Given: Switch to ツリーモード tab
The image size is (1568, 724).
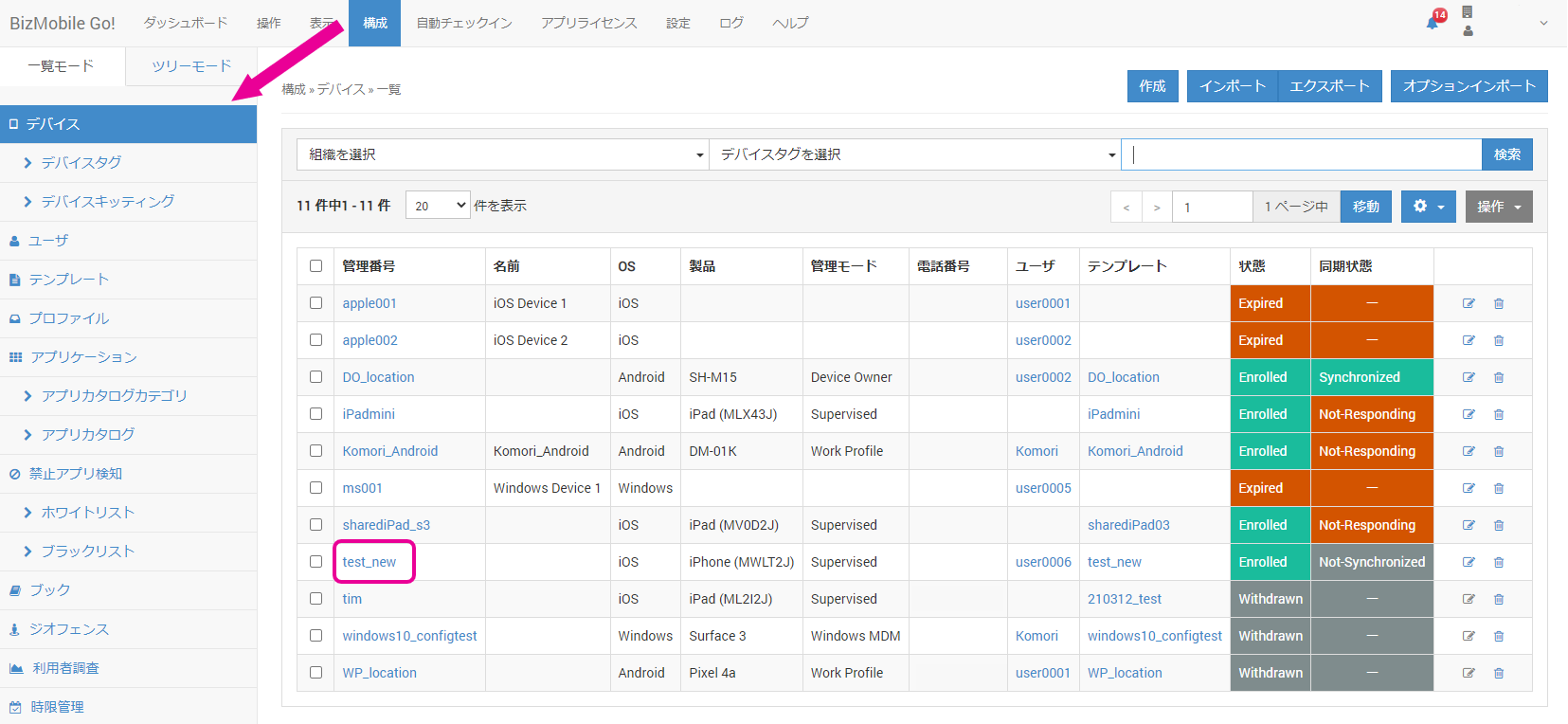Looking at the screenshot, I should tap(191, 66).
